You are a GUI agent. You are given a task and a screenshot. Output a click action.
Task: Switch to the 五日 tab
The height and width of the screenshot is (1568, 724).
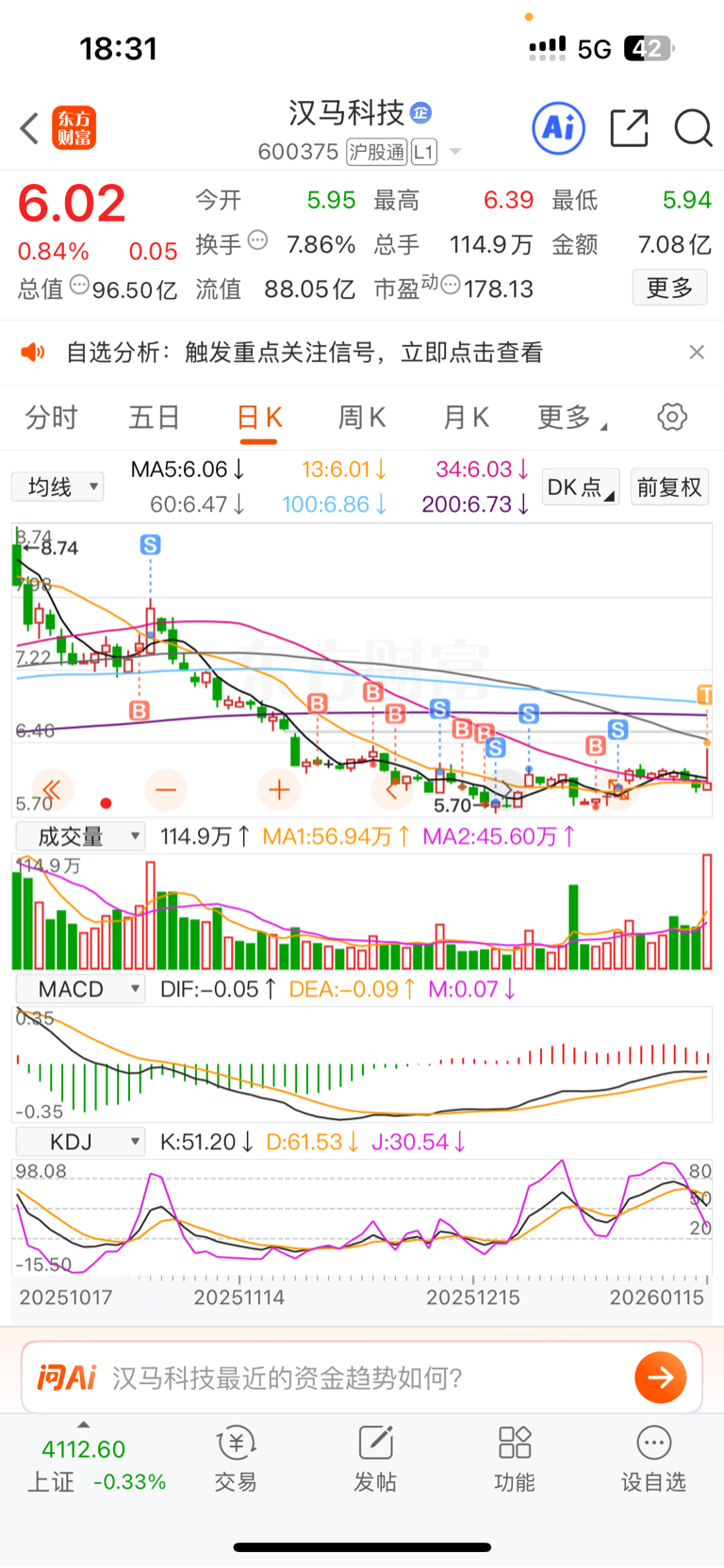click(155, 417)
